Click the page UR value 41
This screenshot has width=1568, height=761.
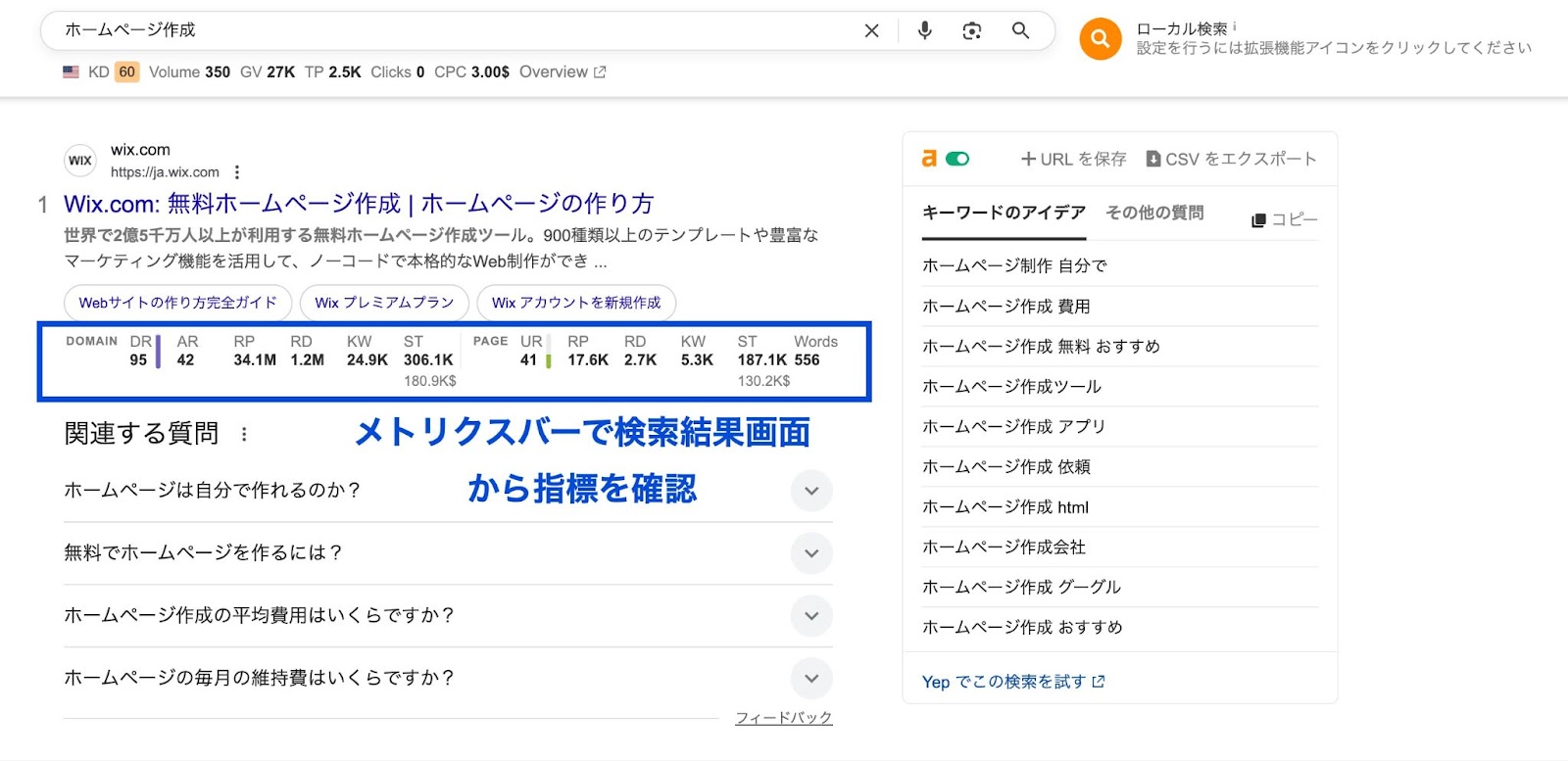(528, 360)
